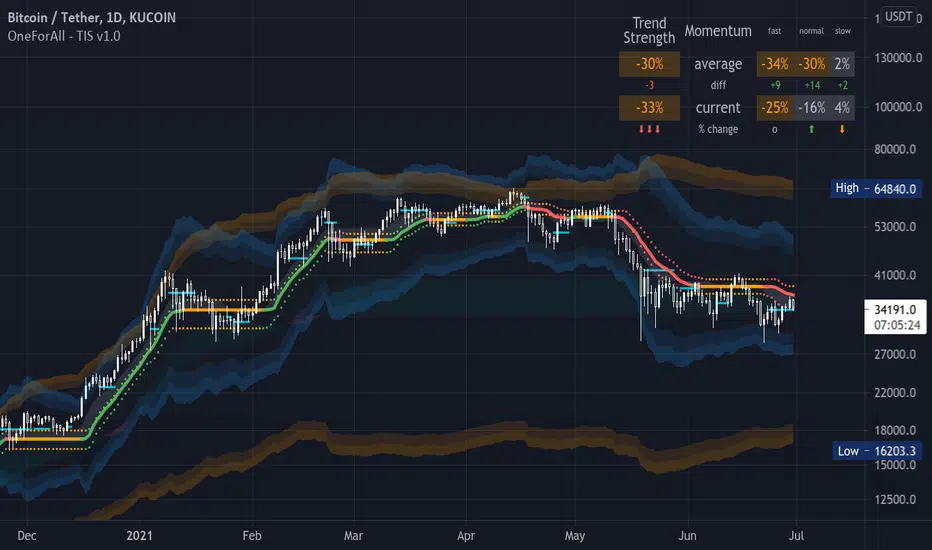Click Jul on the time axis

(x=796, y=536)
